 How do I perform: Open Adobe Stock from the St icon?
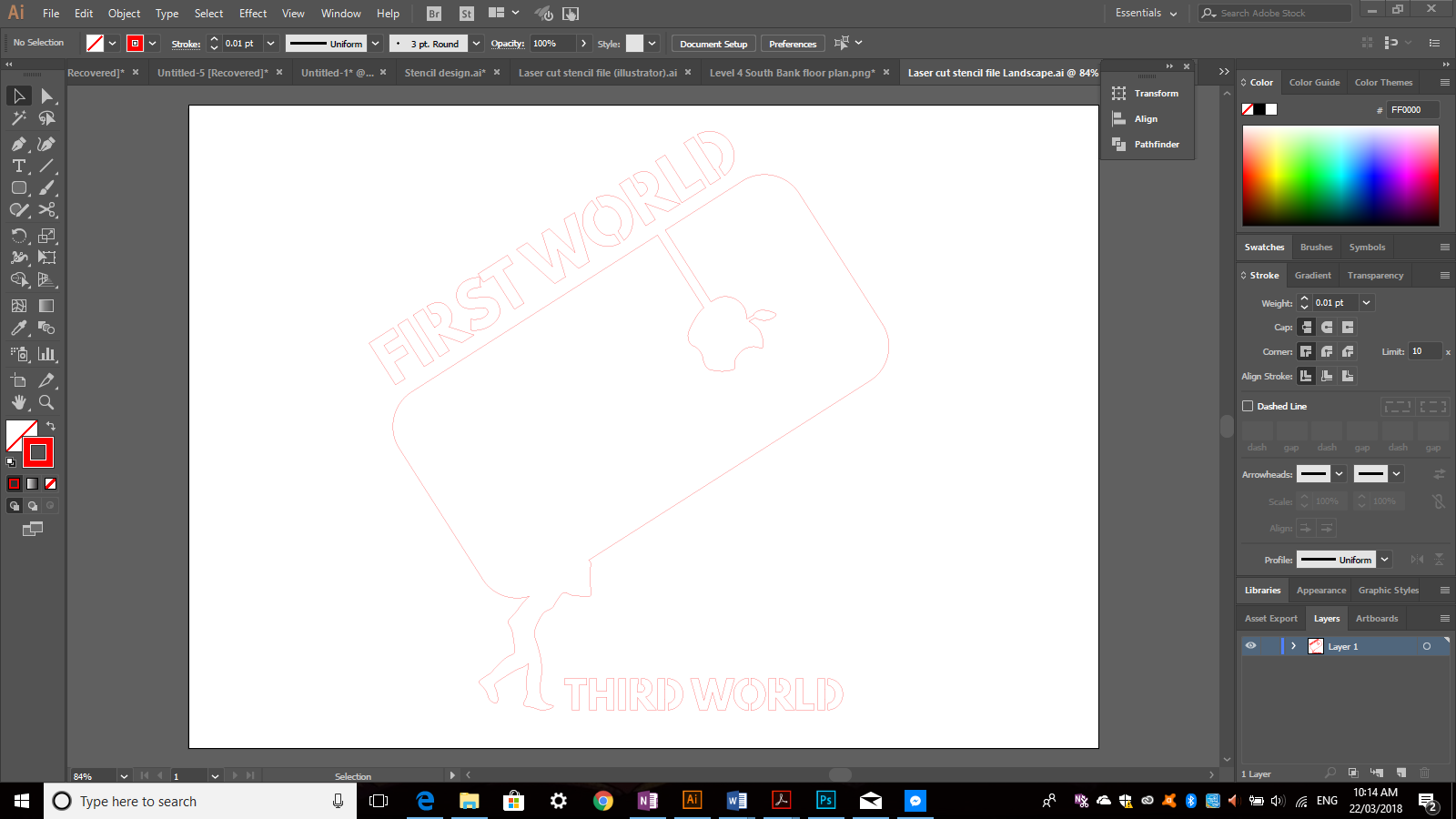tap(466, 14)
